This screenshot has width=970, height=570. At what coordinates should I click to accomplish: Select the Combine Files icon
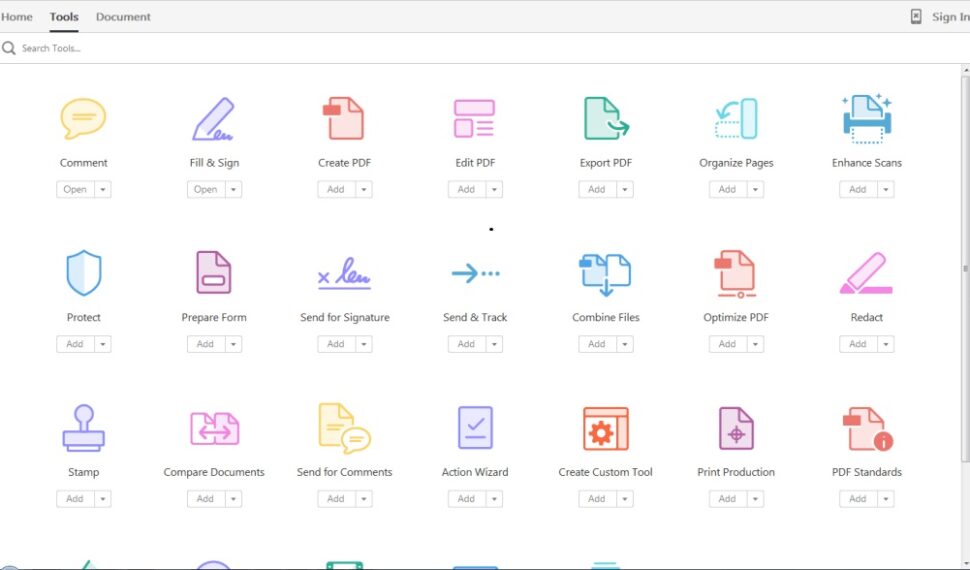(x=605, y=274)
